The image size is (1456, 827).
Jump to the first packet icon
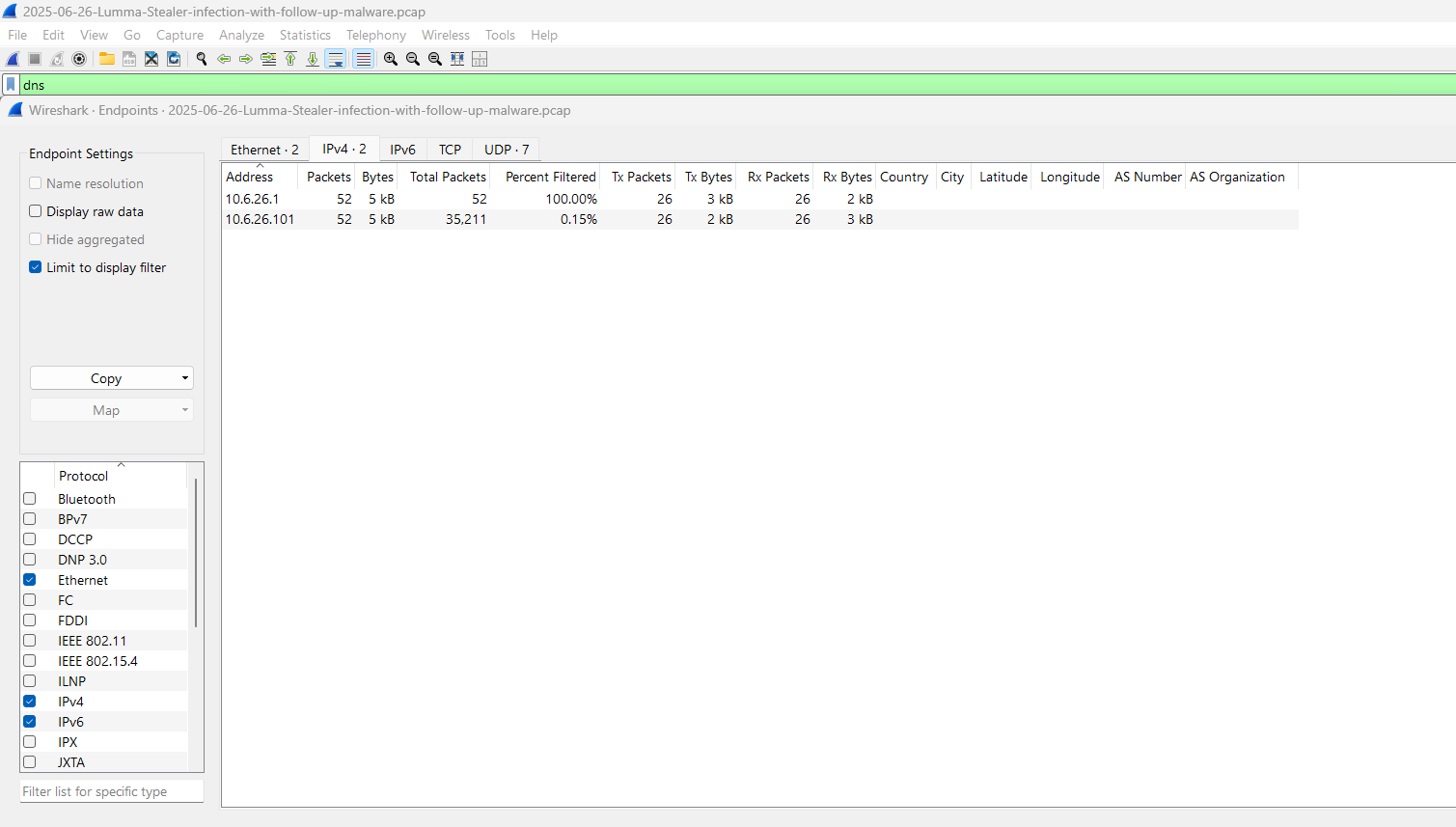click(290, 59)
